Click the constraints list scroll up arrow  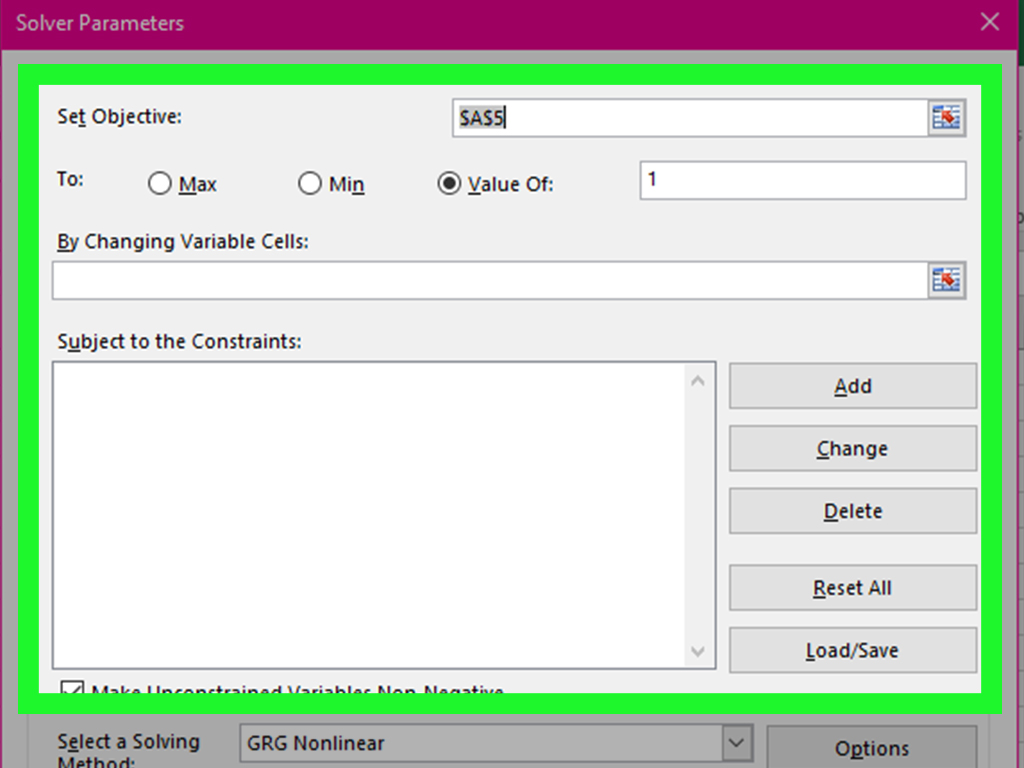pyautogui.click(x=698, y=381)
